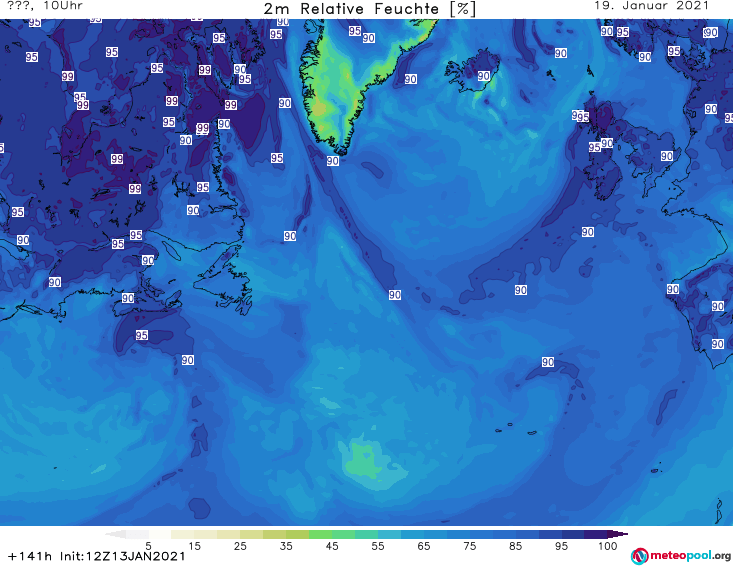Screen dimensions: 733x566
Task: Click the '2m Relative Feuchte [%]' chart title
Action: 369,9
